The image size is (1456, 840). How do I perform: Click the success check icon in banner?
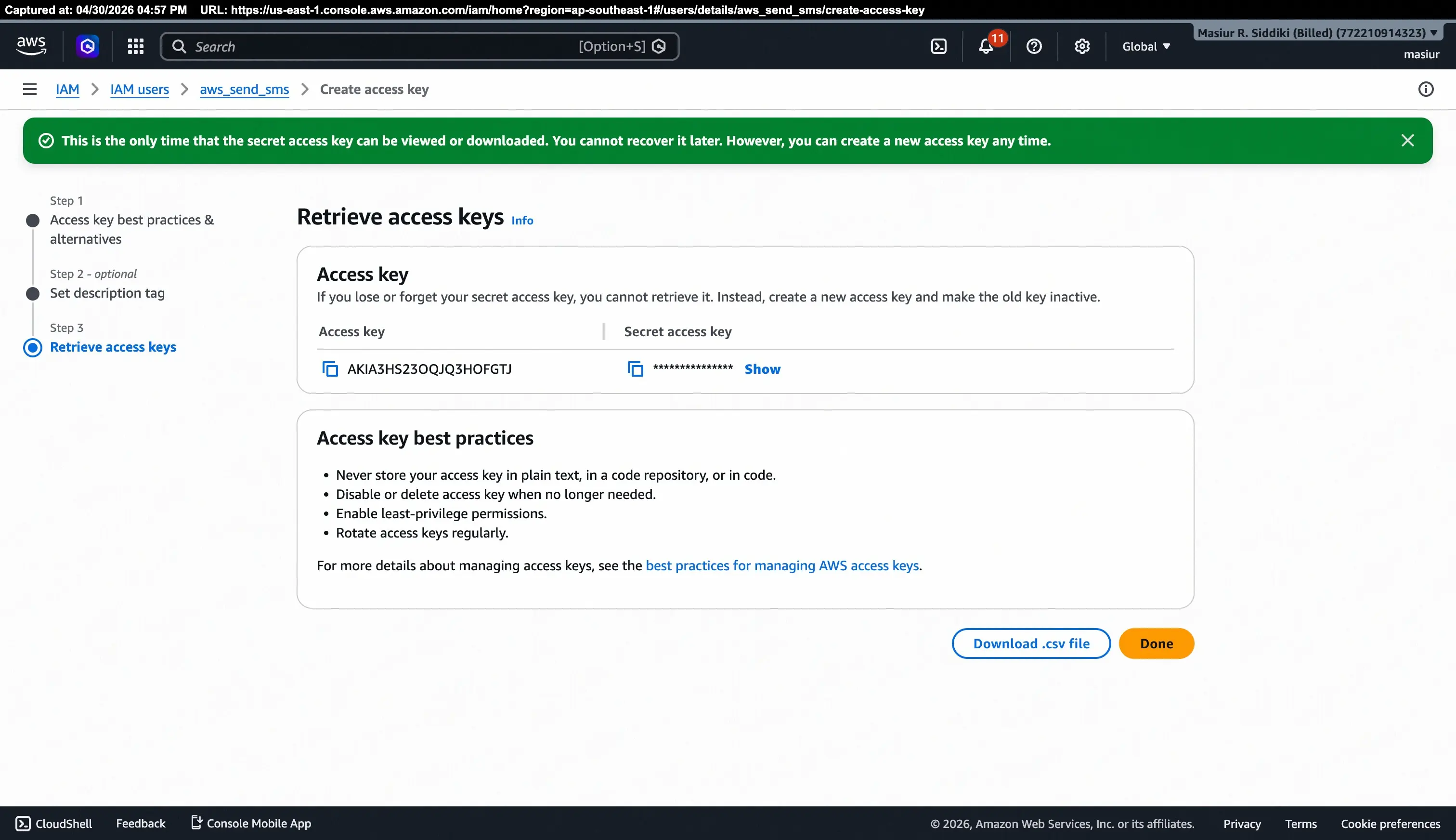pyautogui.click(x=46, y=140)
